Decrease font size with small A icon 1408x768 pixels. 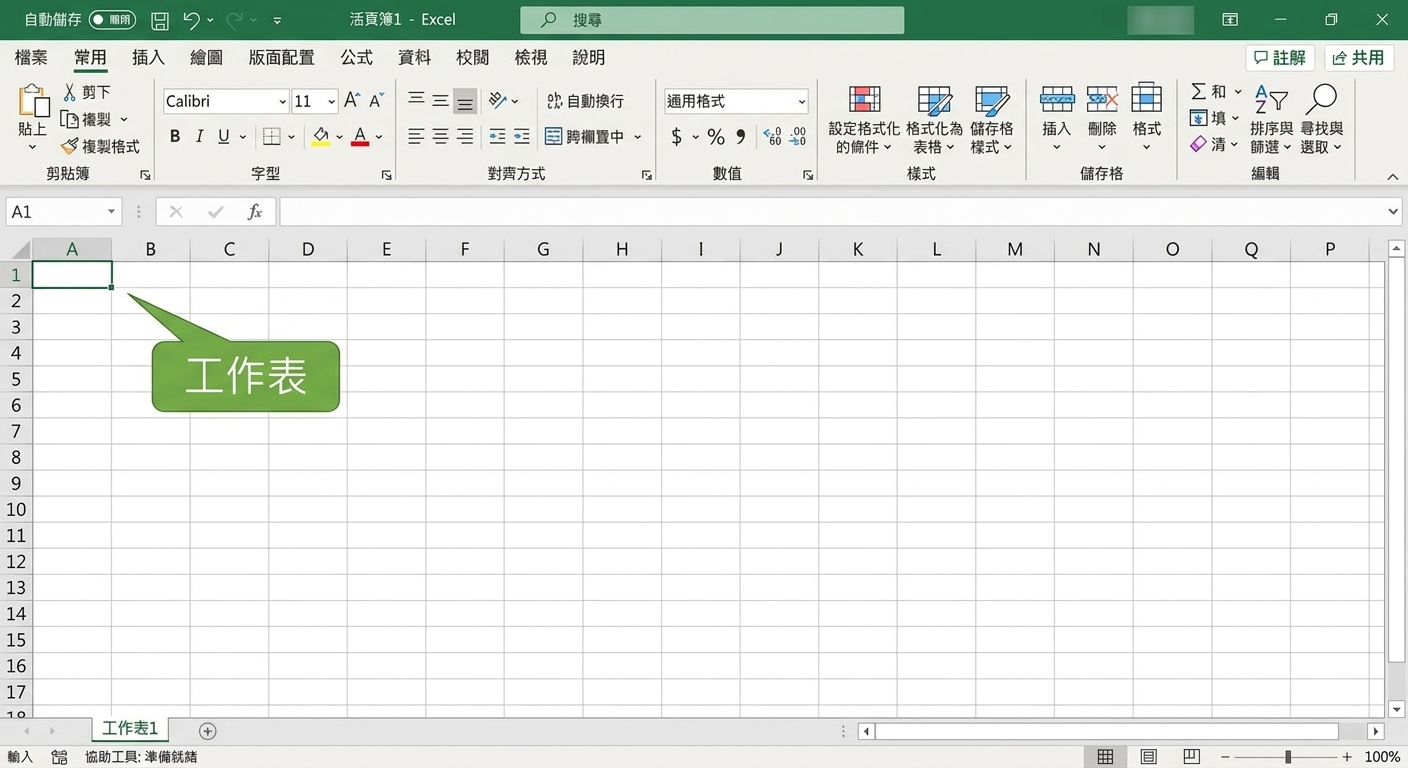pyautogui.click(x=377, y=101)
